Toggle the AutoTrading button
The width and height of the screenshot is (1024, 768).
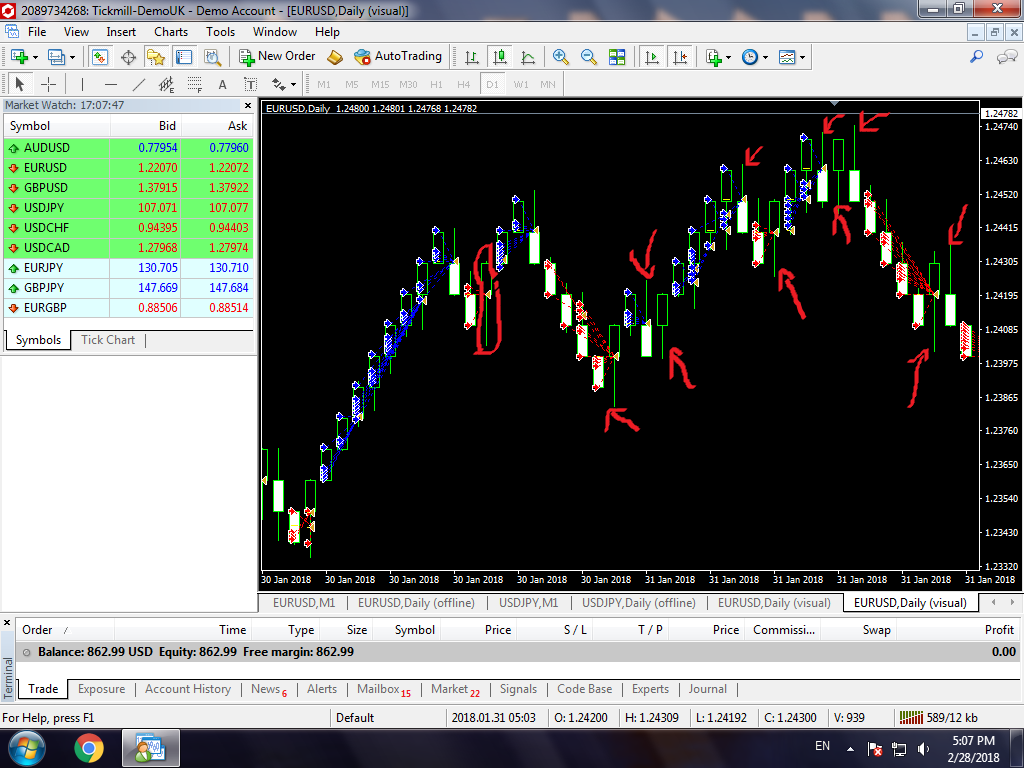pyautogui.click(x=397, y=57)
